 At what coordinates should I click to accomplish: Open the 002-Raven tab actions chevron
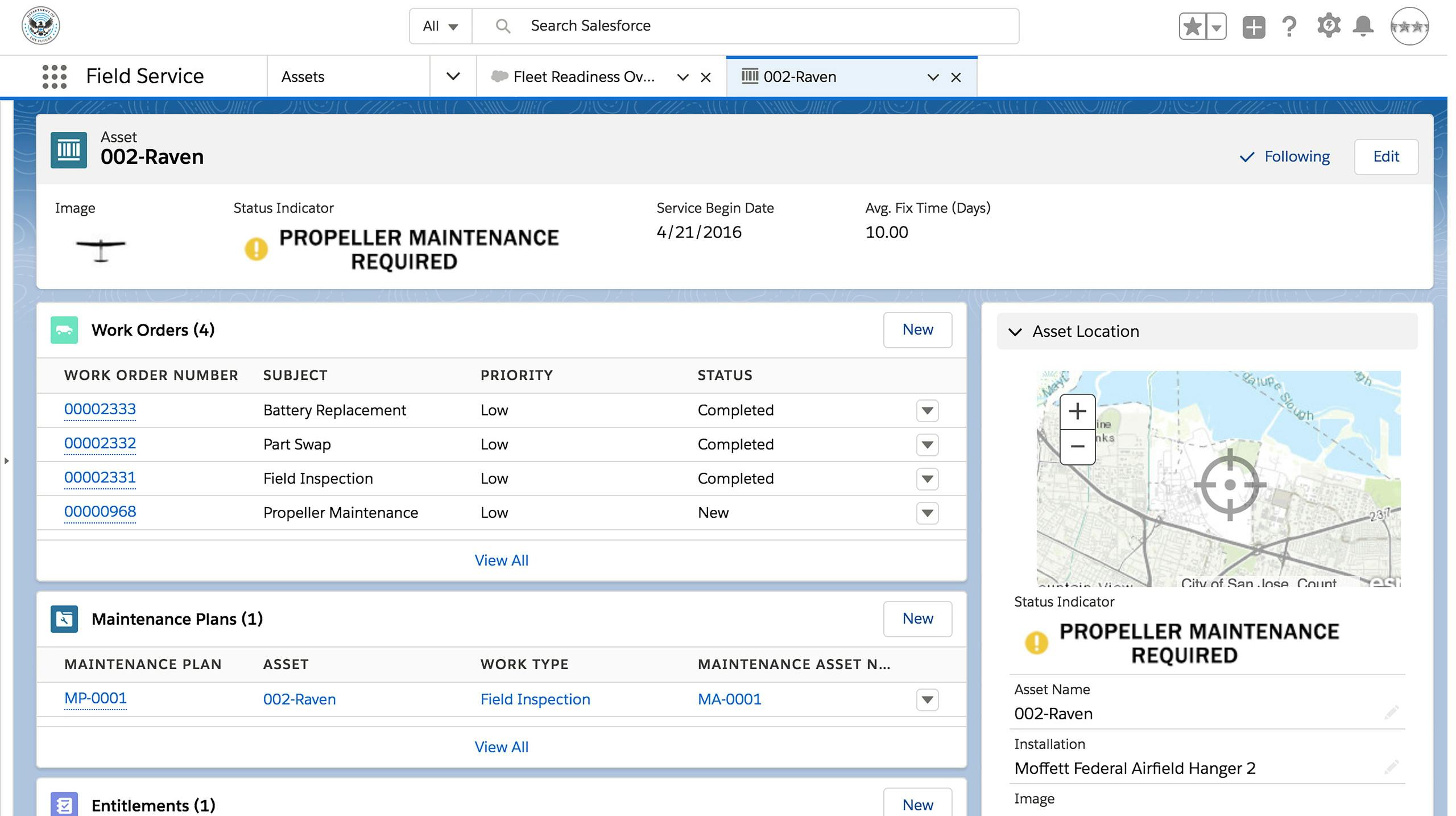point(933,77)
